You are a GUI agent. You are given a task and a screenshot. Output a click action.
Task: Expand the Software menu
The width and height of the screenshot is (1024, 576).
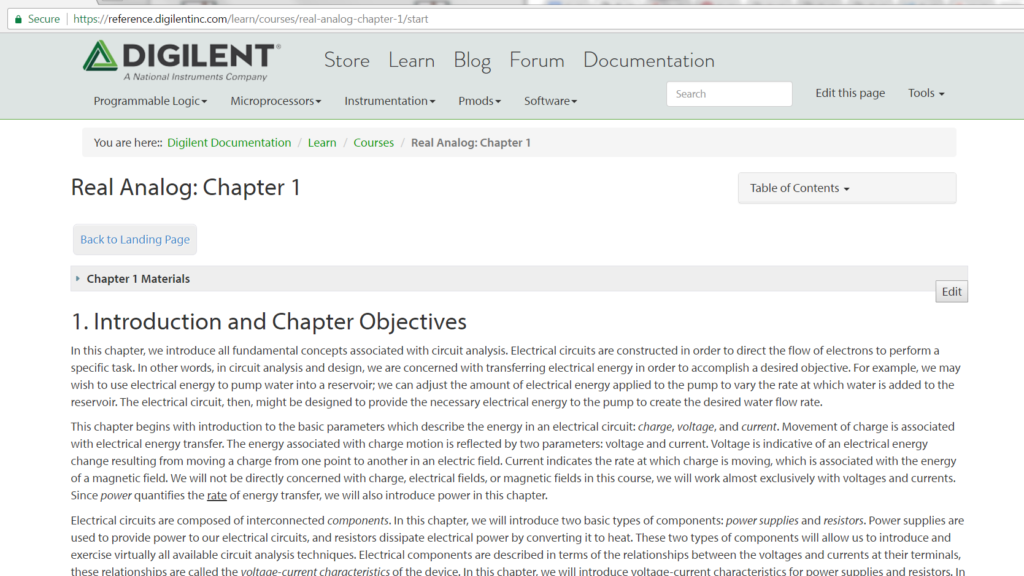coord(550,101)
